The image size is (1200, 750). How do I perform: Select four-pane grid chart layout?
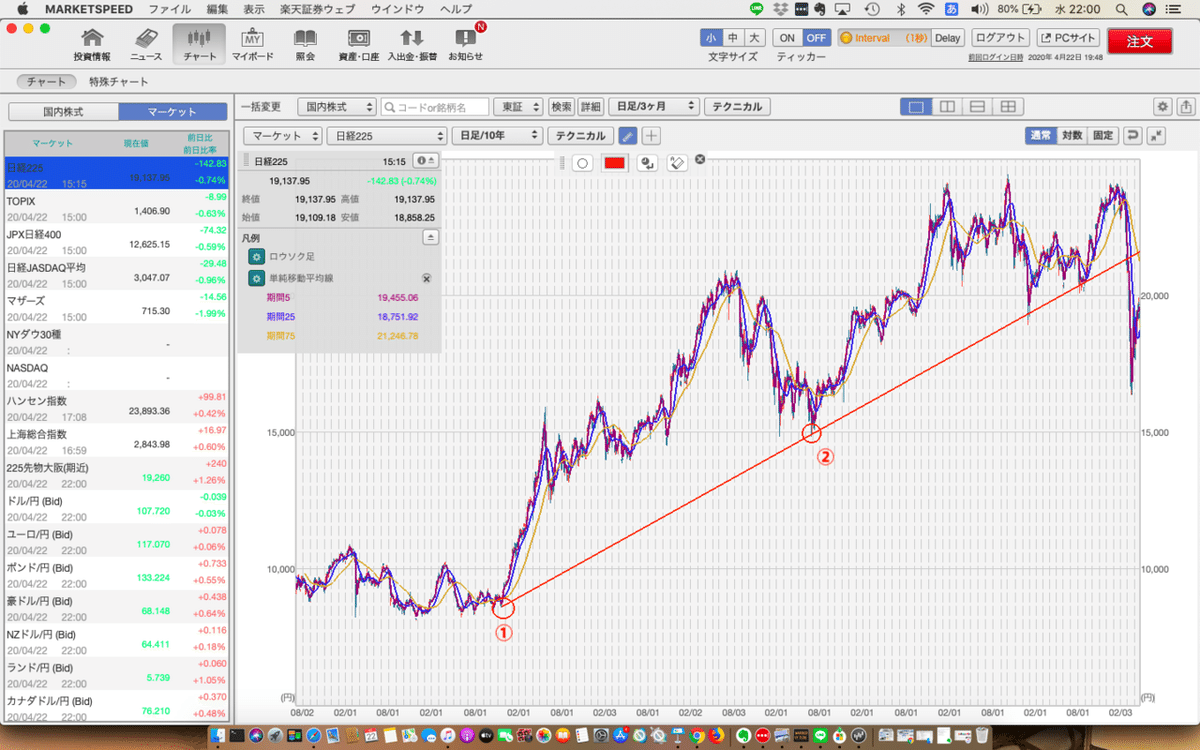[x=1009, y=106]
